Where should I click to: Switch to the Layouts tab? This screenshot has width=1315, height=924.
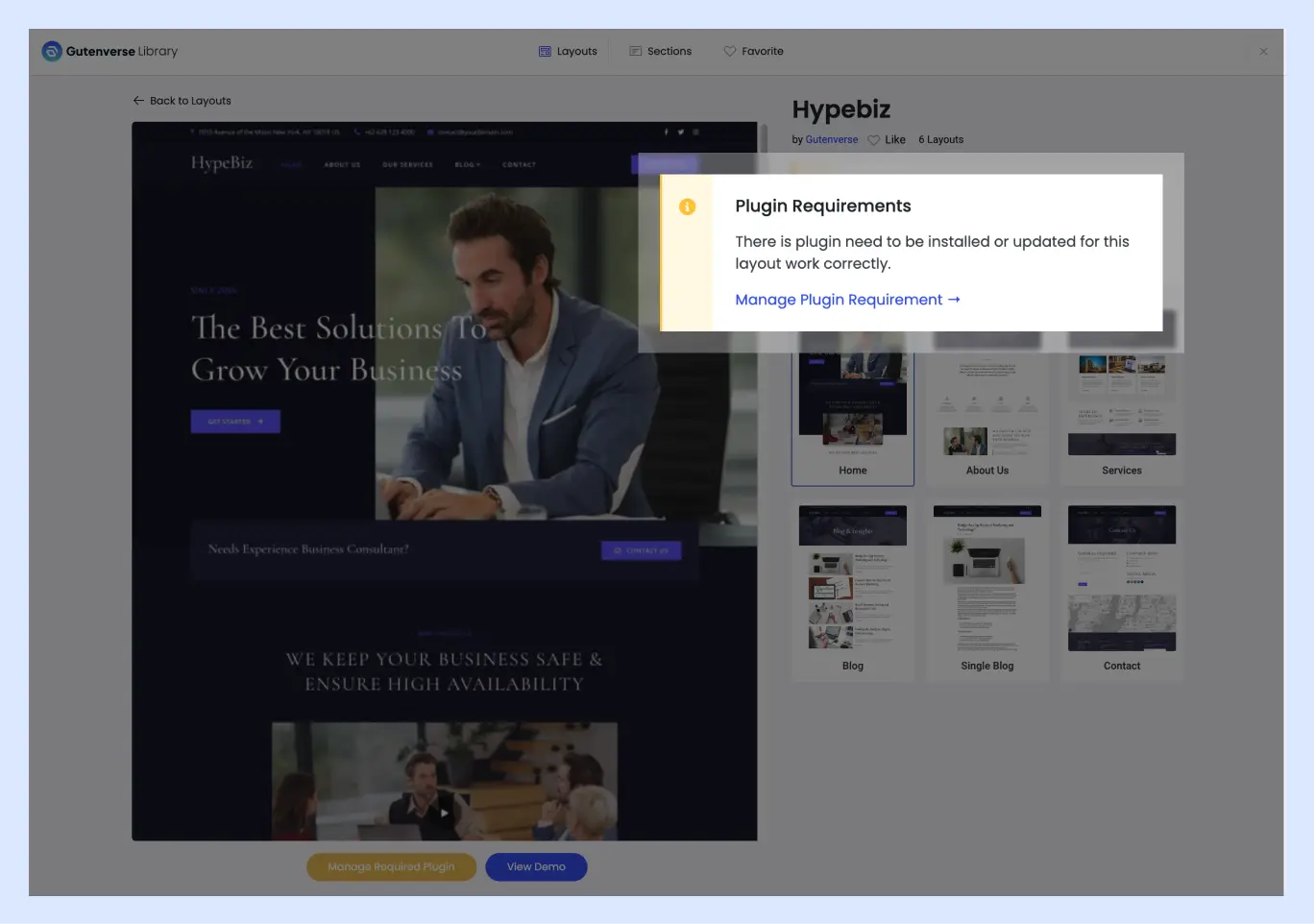click(x=568, y=52)
